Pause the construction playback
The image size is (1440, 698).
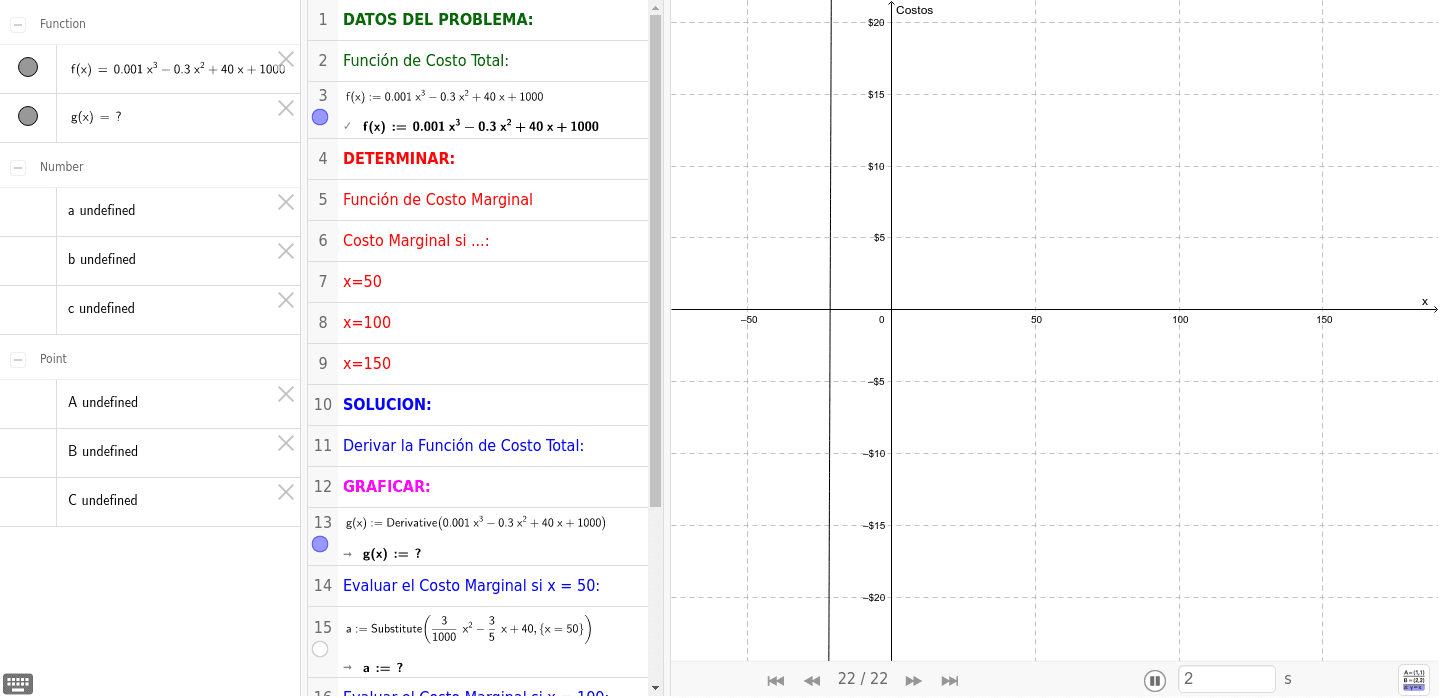(1155, 681)
